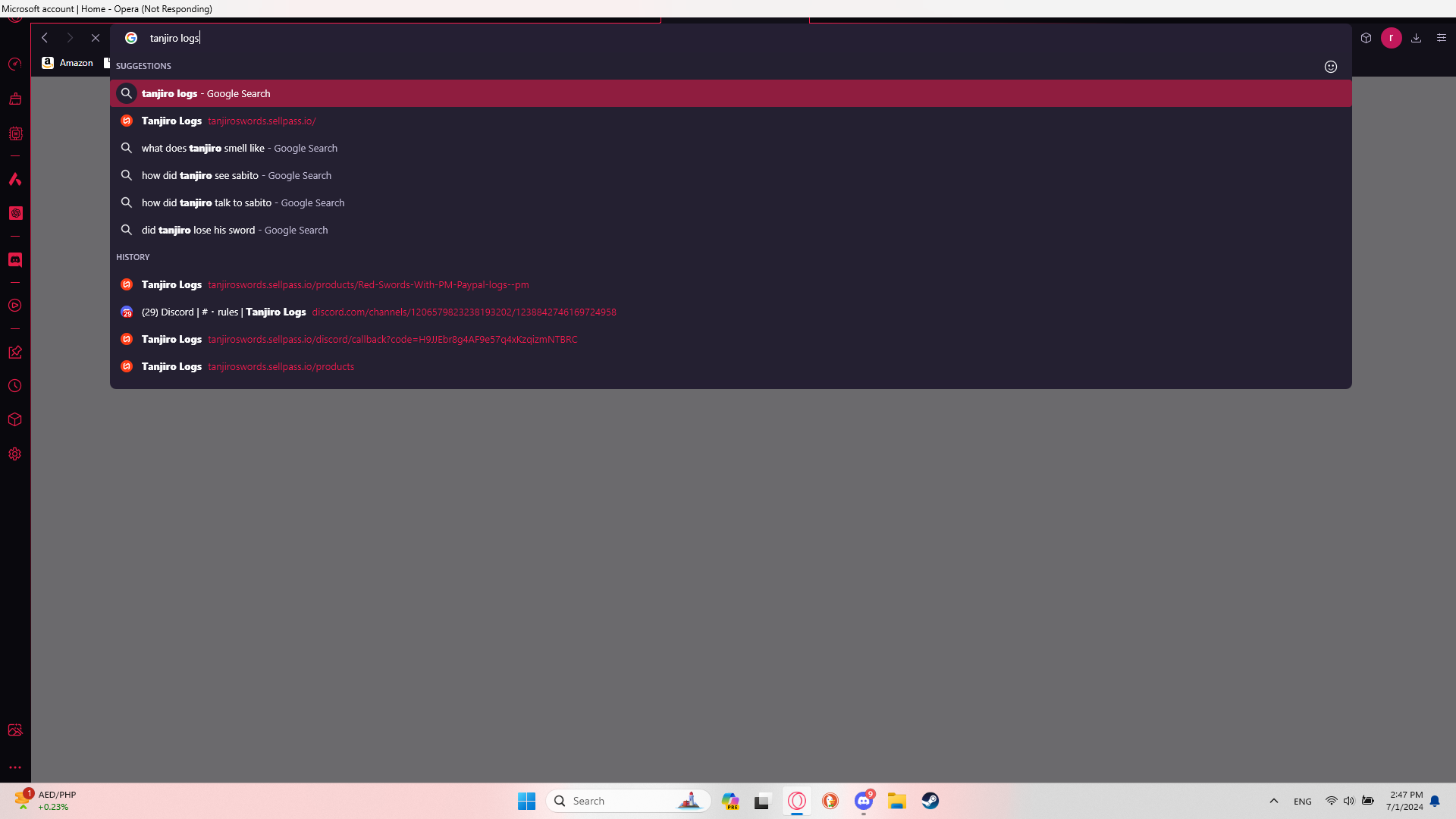Open the clock and date 2:47 PM
Screen dimensions: 1456x819
[x=1406, y=801]
